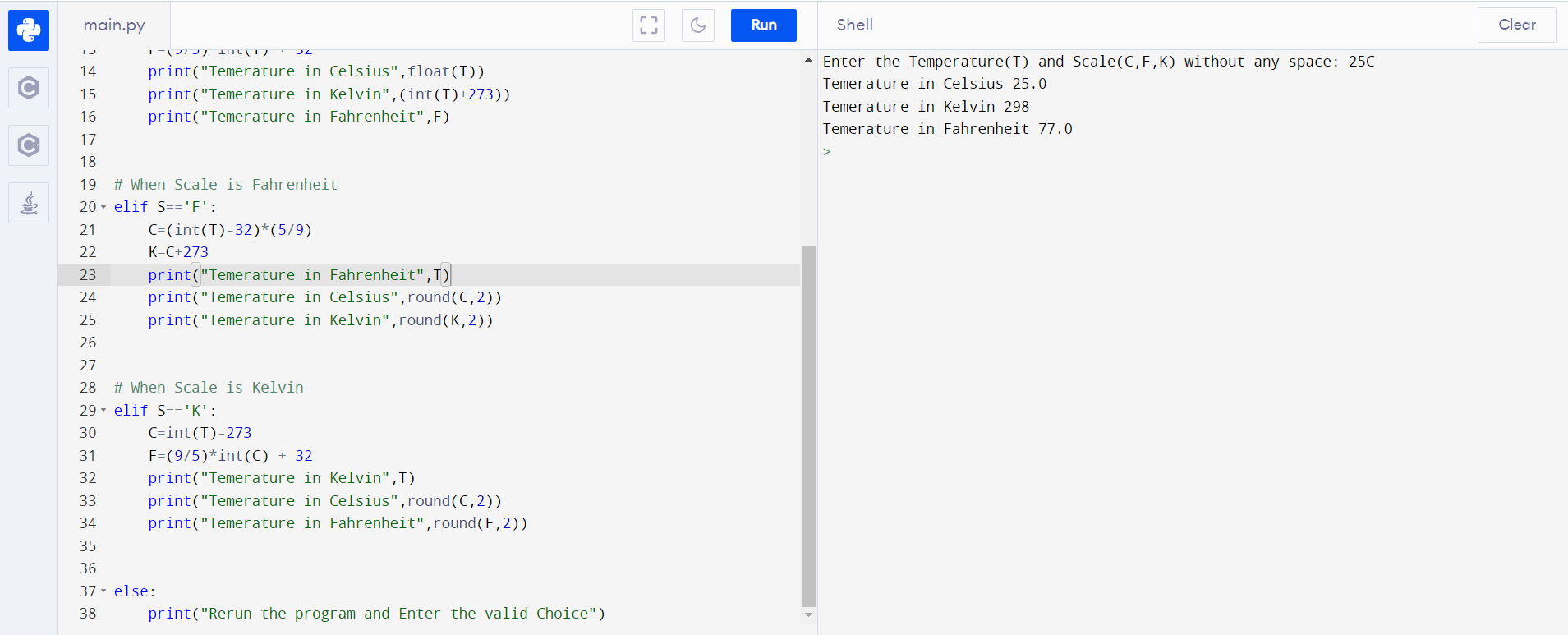Collapse the elif S=='K' block on line 29
1568x635 pixels.
pyautogui.click(x=103, y=410)
